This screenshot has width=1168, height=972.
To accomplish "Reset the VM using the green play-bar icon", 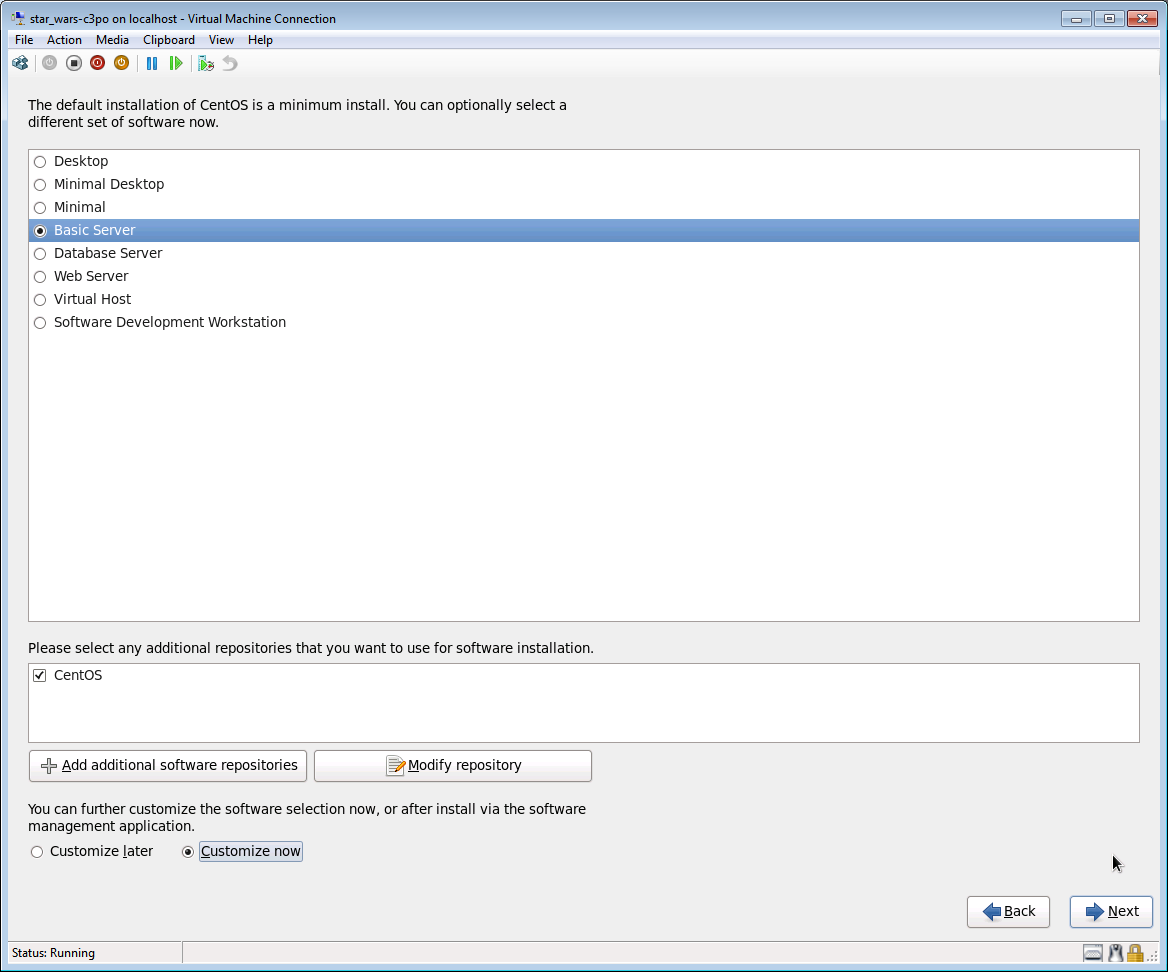I will pyautogui.click(x=176, y=63).
